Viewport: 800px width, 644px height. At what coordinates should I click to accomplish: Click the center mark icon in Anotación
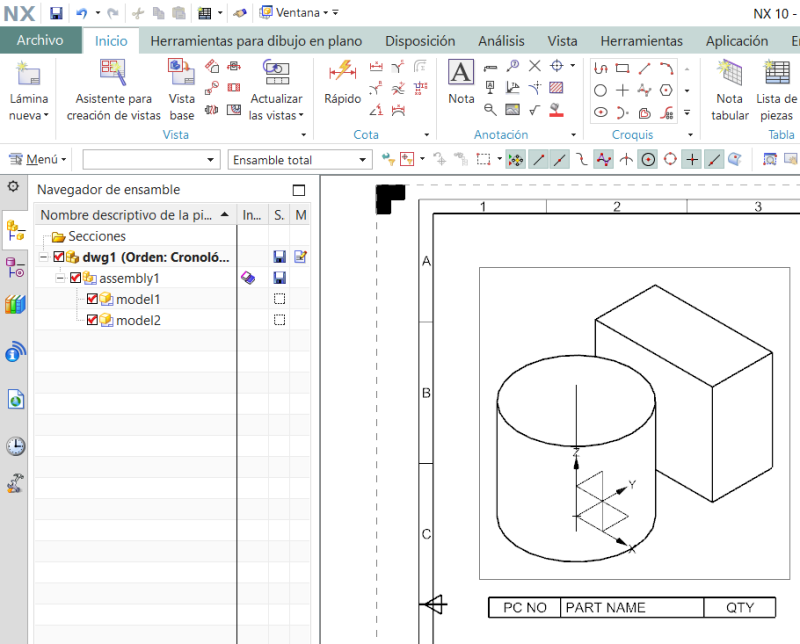(x=557, y=66)
